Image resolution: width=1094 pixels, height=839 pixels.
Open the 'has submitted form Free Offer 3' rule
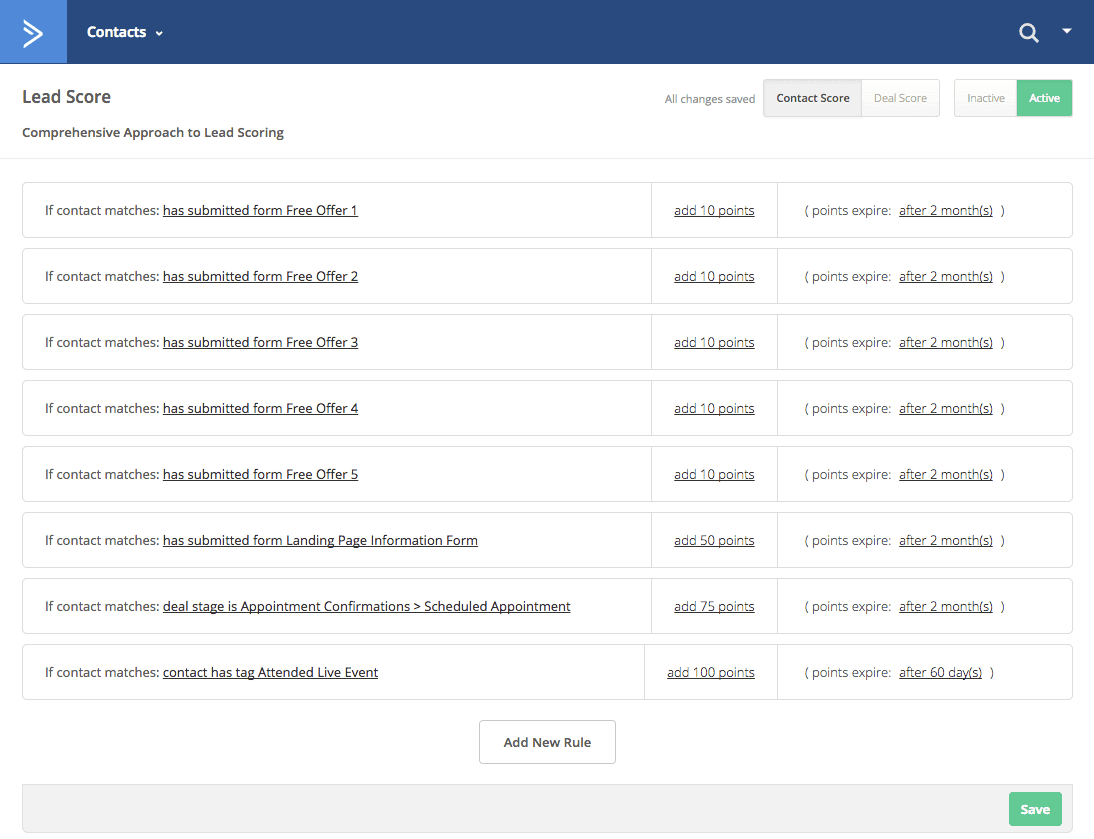pos(260,342)
